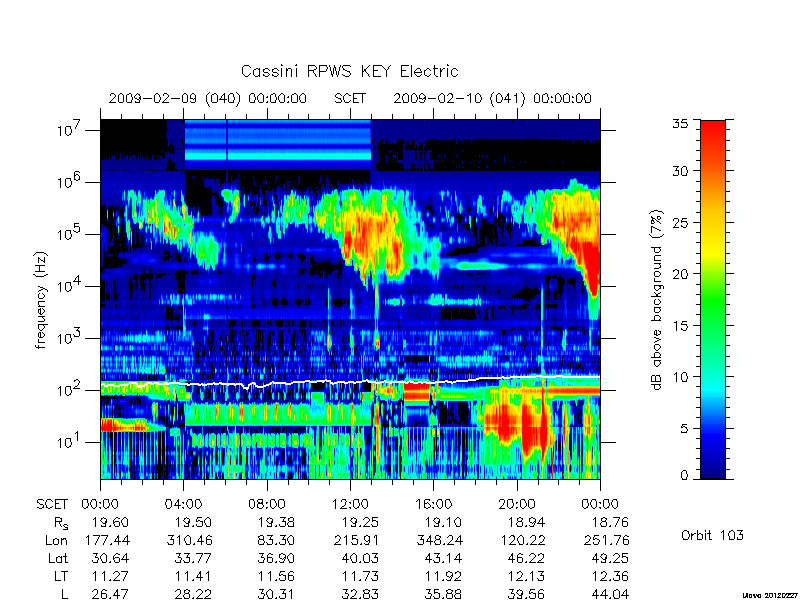The width and height of the screenshot is (800, 600).
Task: Click the 00:00 time label above Rs 18.76
Action: pos(600,505)
